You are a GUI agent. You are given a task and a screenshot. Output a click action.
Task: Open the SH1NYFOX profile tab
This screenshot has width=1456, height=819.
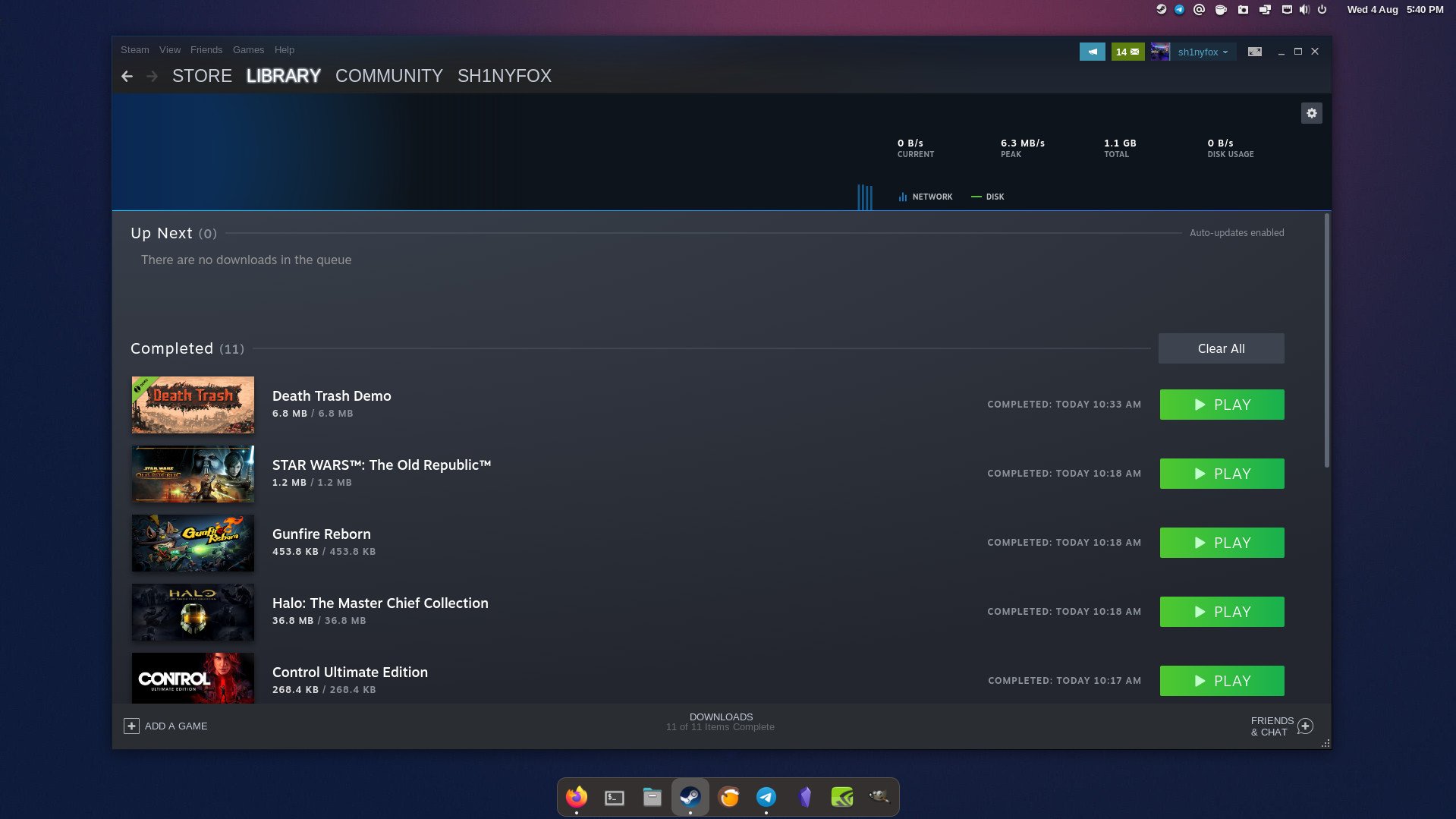coord(505,76)
